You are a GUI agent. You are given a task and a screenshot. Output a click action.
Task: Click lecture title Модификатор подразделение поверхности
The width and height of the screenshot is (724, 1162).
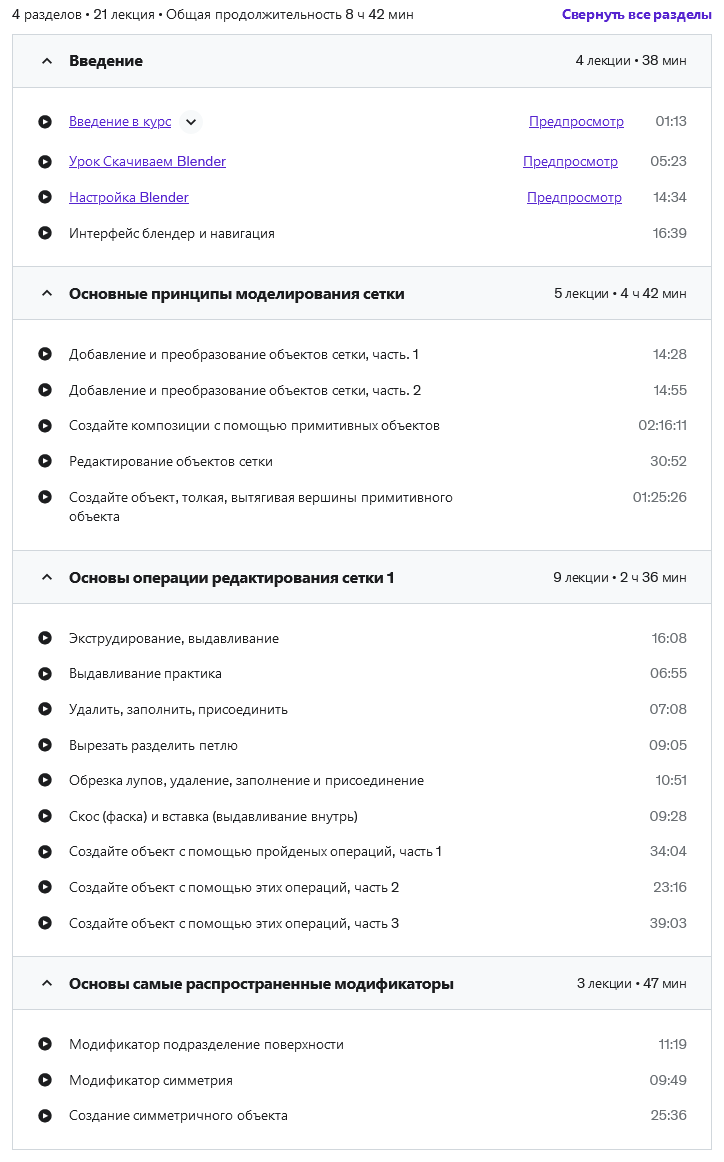(x=206, y=1045)
